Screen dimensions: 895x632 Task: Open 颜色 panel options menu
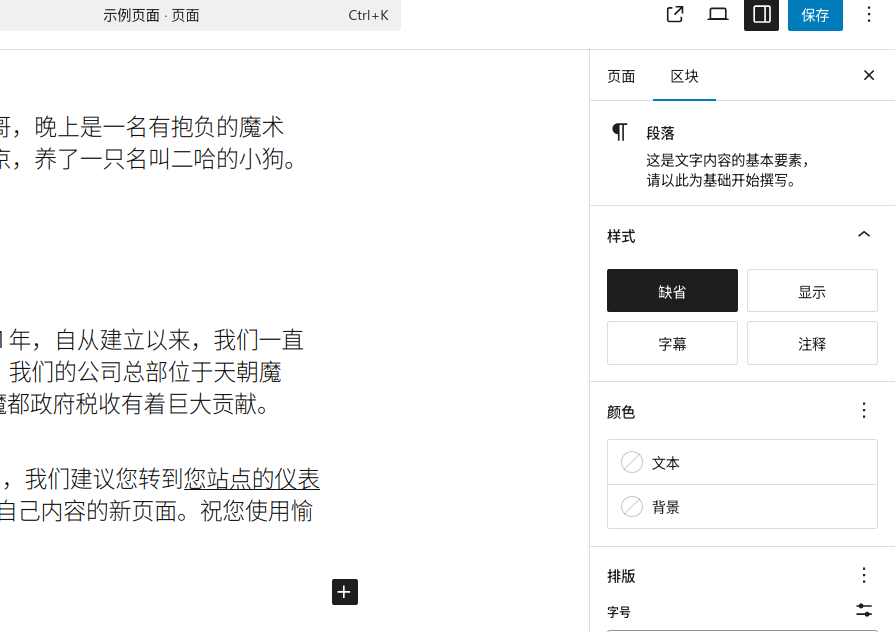[864, 411]
